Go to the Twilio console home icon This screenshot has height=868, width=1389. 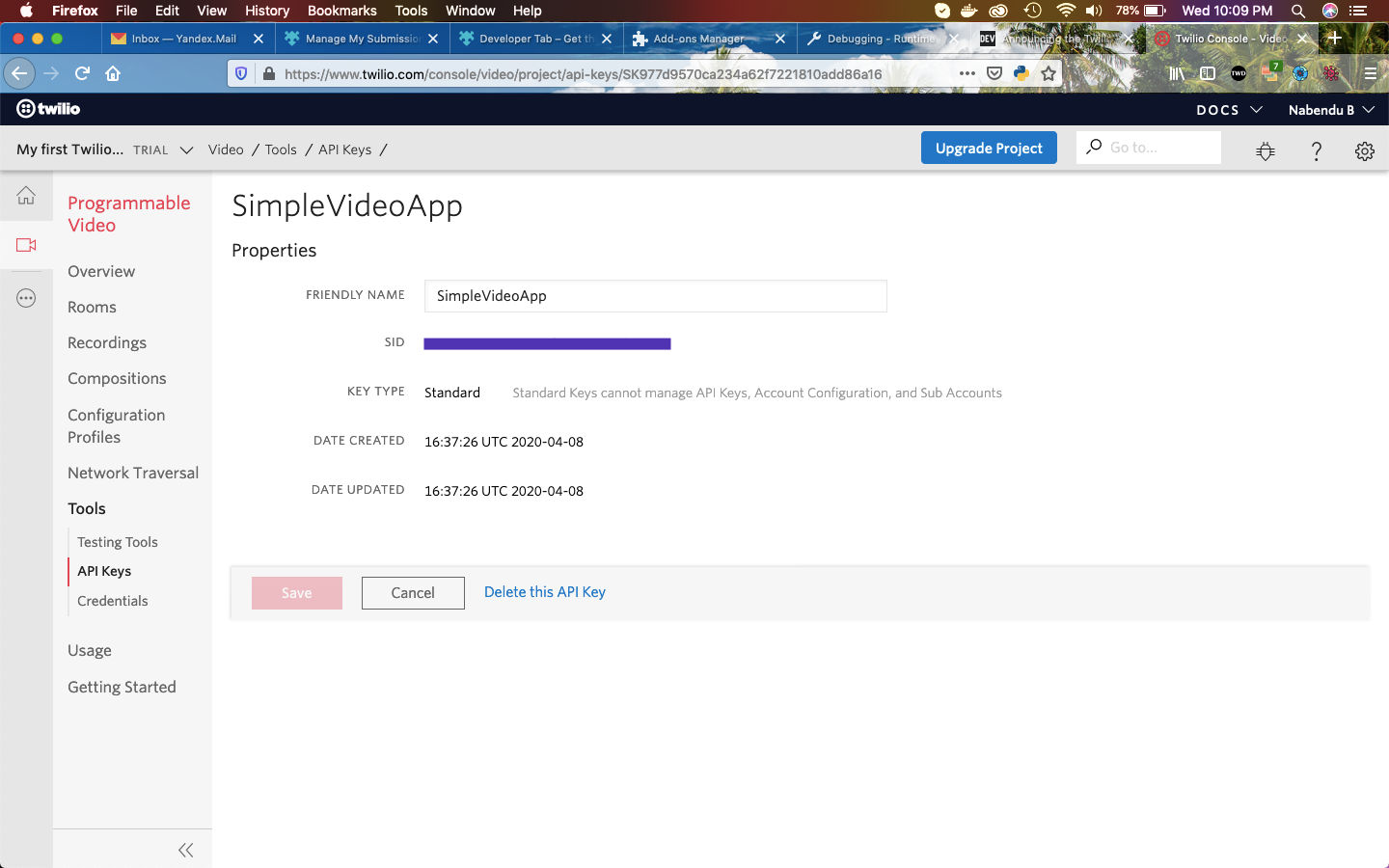[x=26, y=196]
